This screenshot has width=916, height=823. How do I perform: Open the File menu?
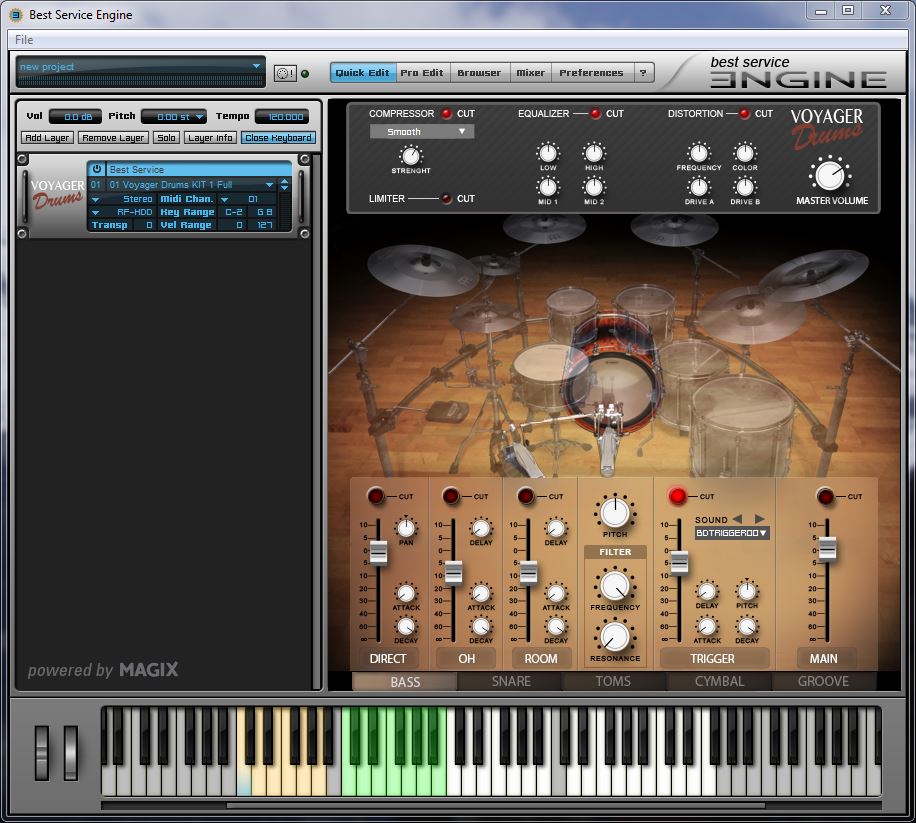tap(24, 40)
